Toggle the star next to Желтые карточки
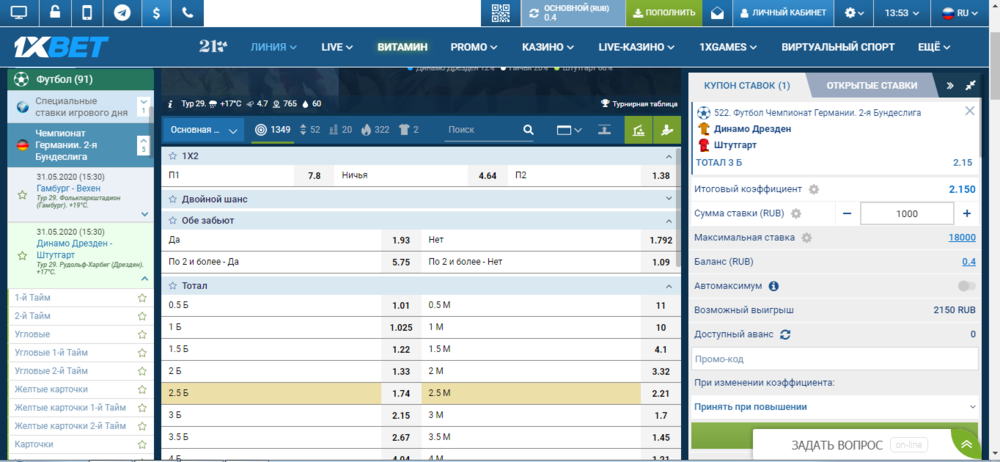1000x462 pixels. [x=142, y=389]
